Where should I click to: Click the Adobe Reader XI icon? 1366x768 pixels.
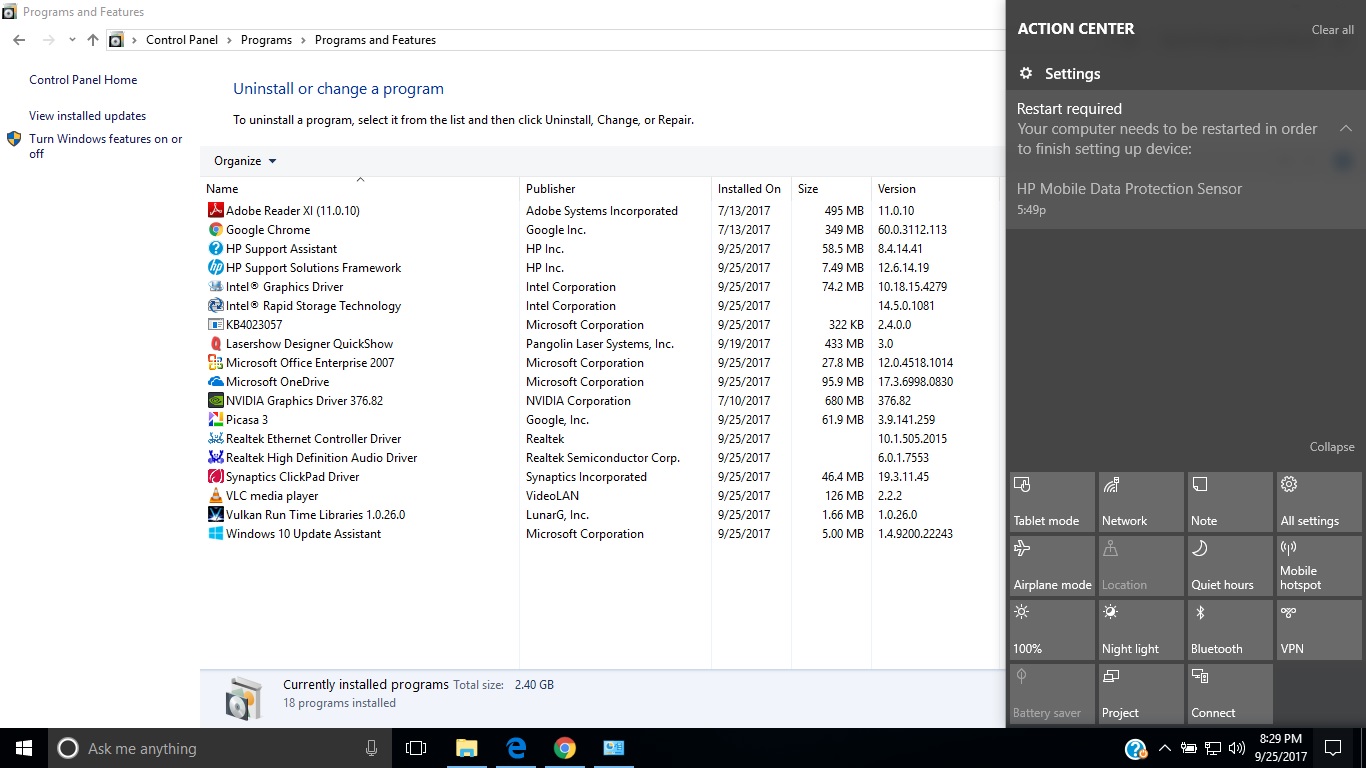click(215, 211)
